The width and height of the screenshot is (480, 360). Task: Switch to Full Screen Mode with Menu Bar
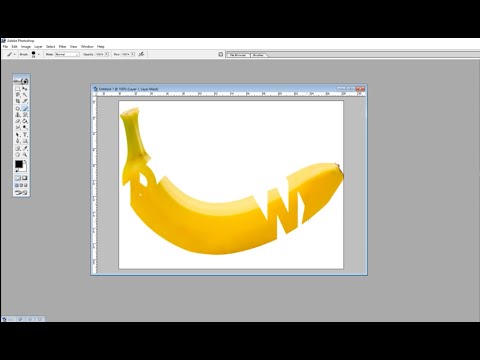[21, 185]
